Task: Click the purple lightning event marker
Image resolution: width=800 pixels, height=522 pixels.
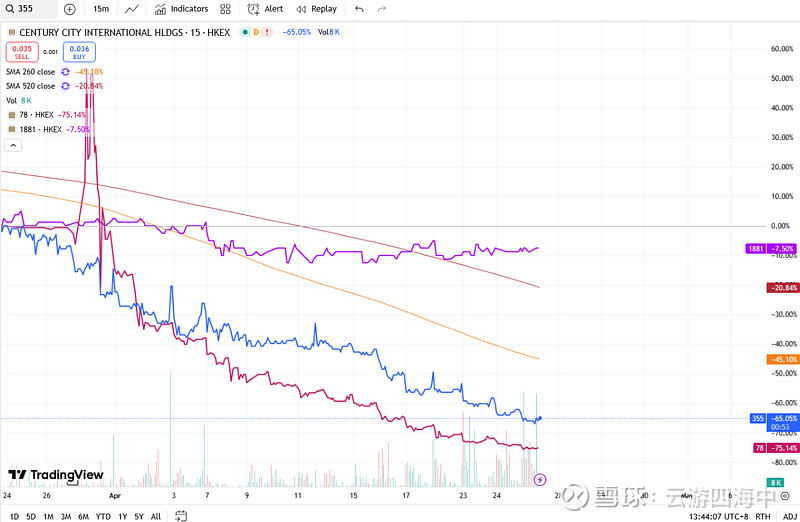Action: pos(540,480)
